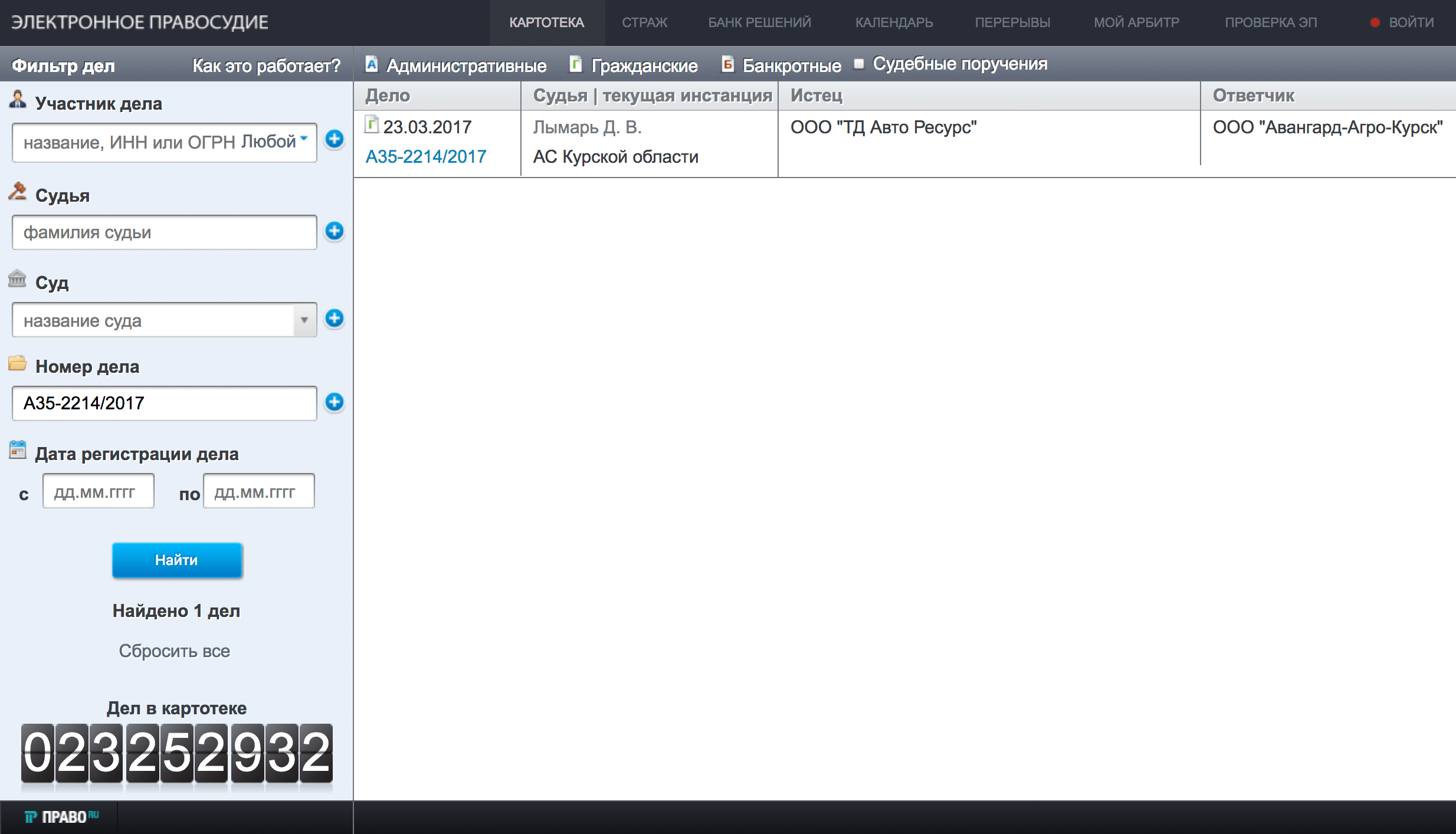Click the Участник дела person icon
Screen dimensions: 1456x834
click(17, 102)
